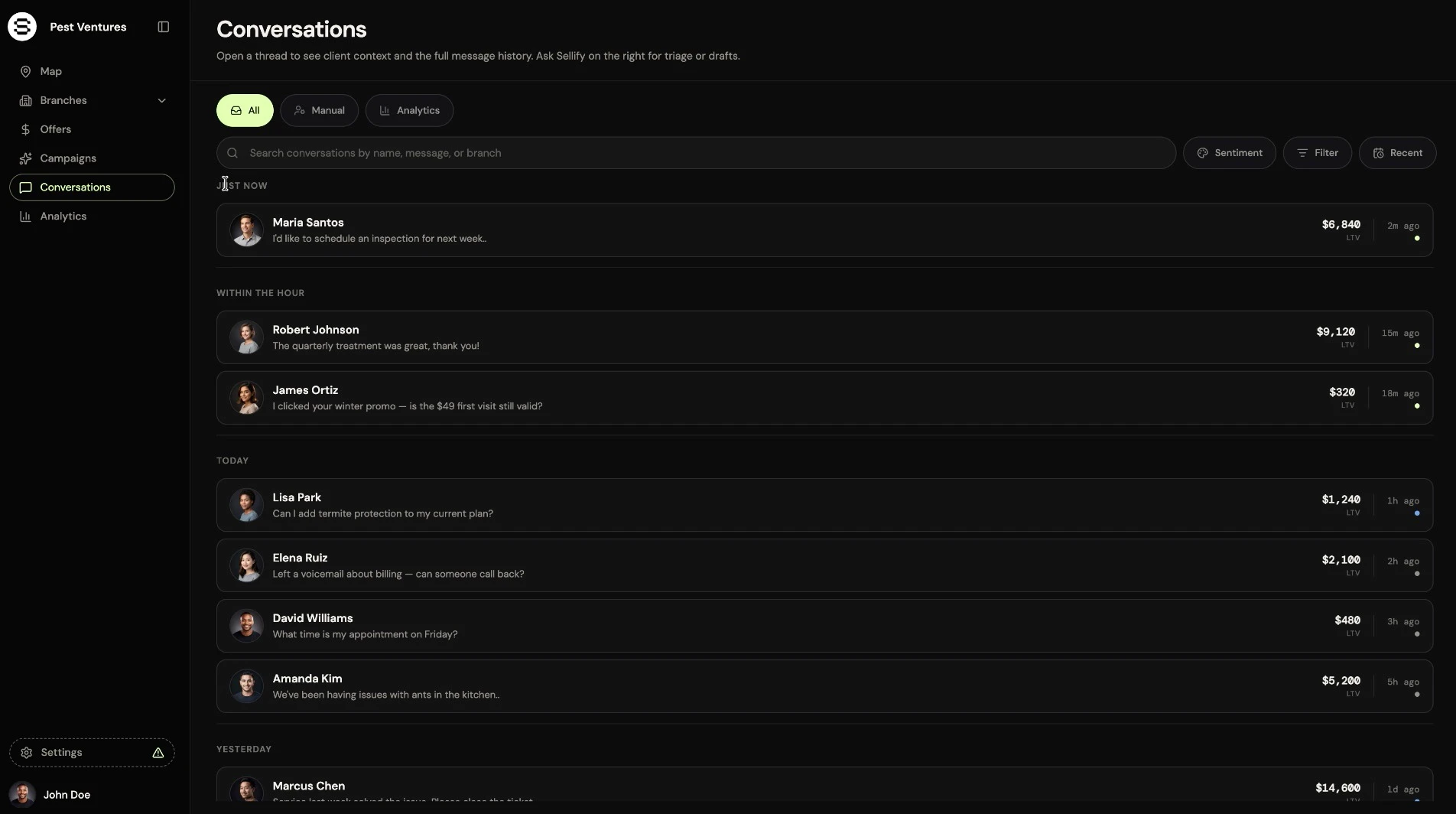
Task: Switch to the Manual tab
Action: 319,110
